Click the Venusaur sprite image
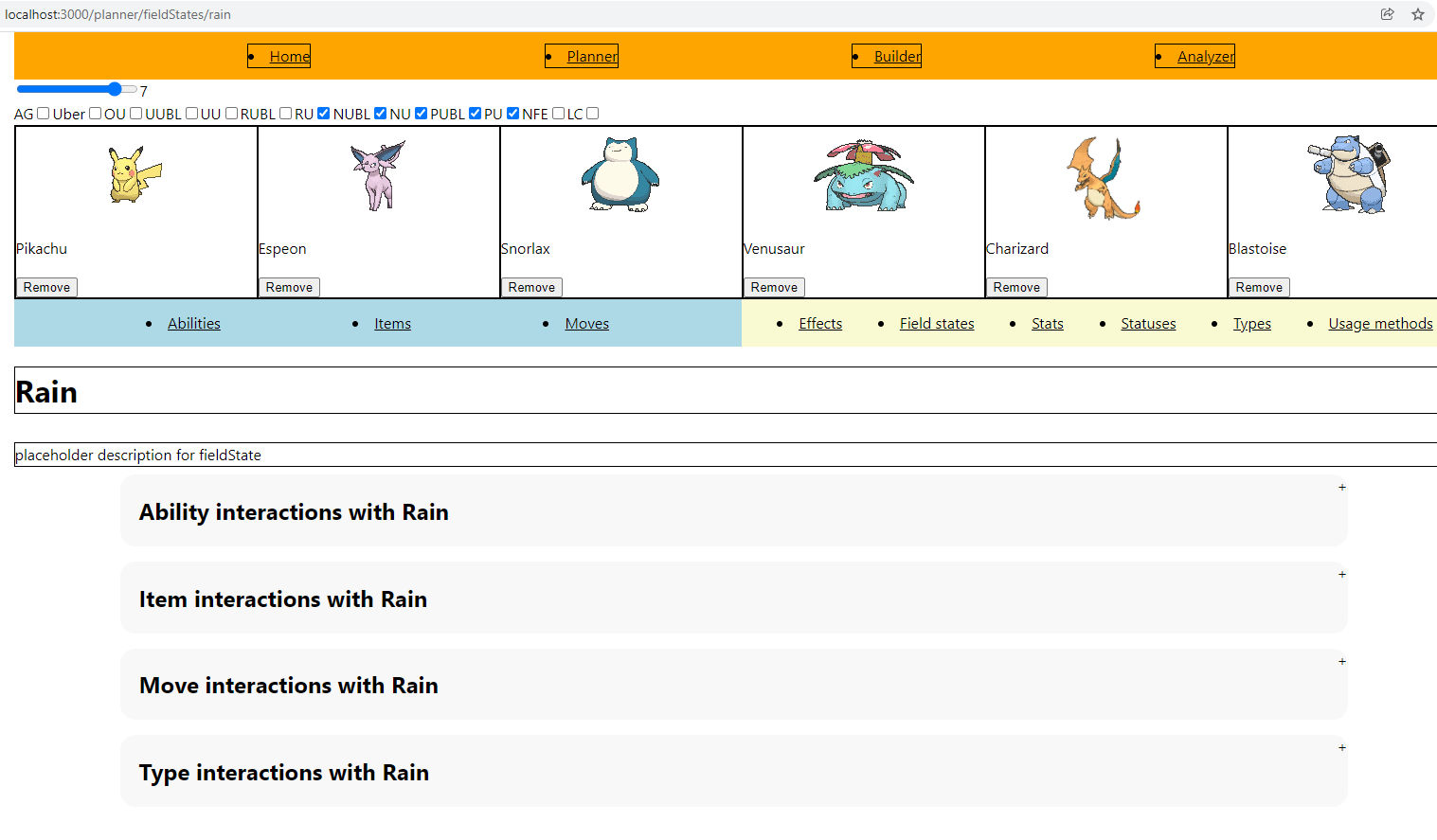1437x840 pixels. (863, 175)
